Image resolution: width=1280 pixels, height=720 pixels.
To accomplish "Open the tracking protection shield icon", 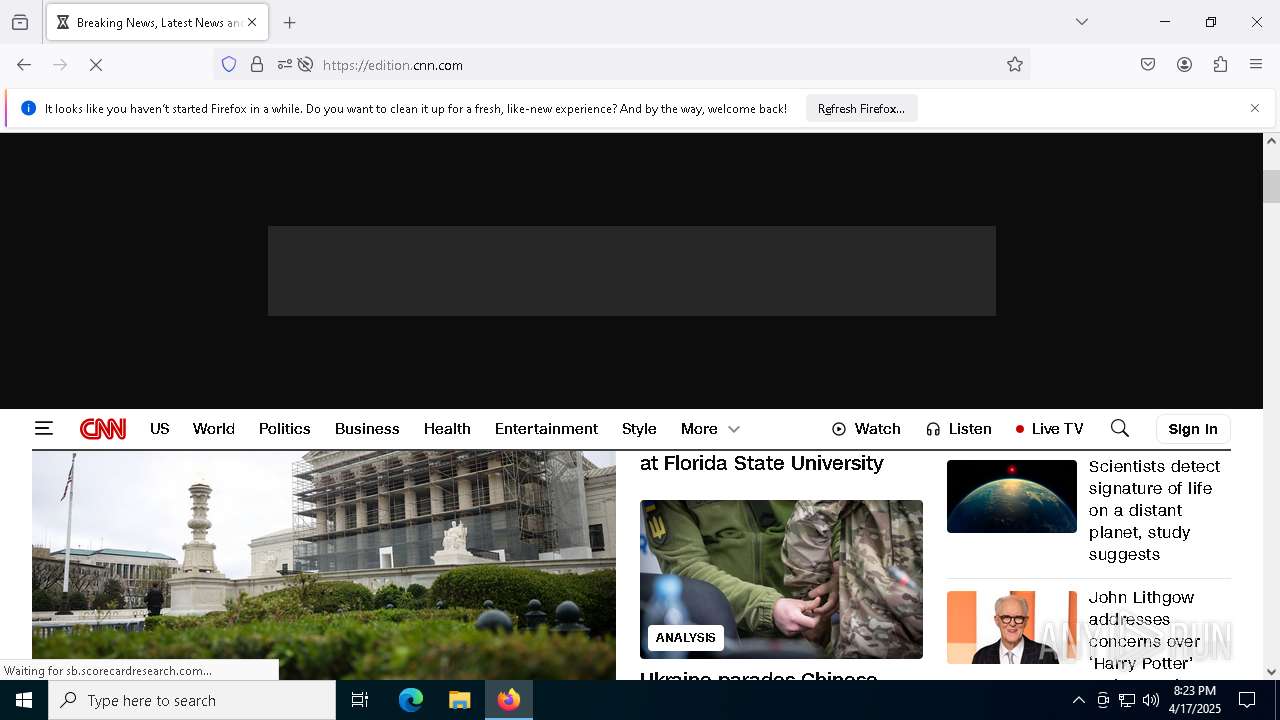I will coord(229,65).
